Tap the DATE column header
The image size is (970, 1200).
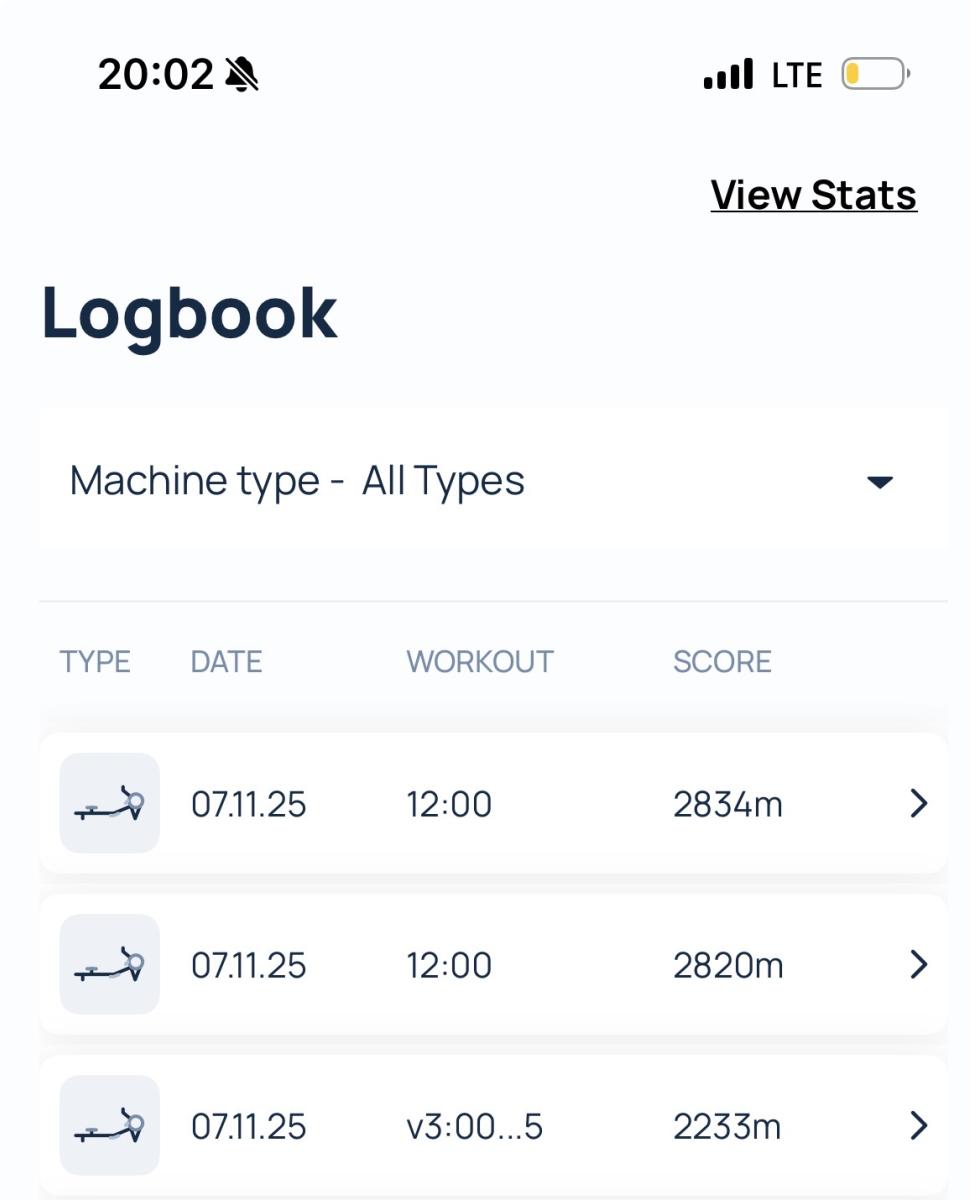(x=226, y=661)
